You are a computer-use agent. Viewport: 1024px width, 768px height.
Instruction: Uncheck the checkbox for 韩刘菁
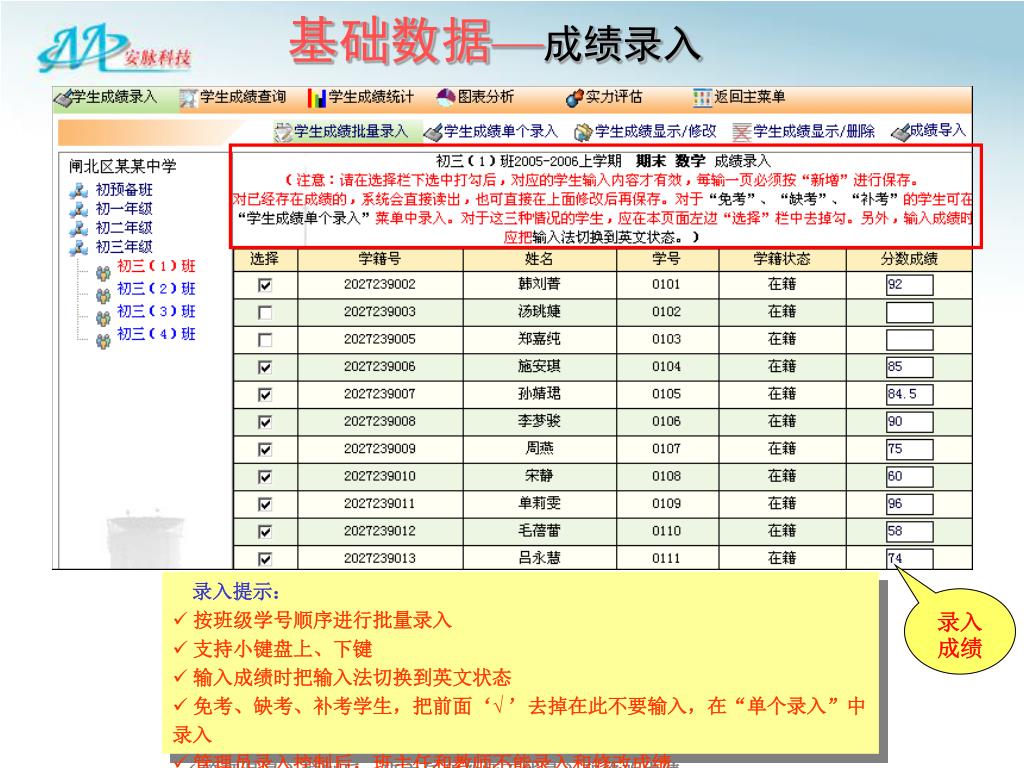(264, 285)
